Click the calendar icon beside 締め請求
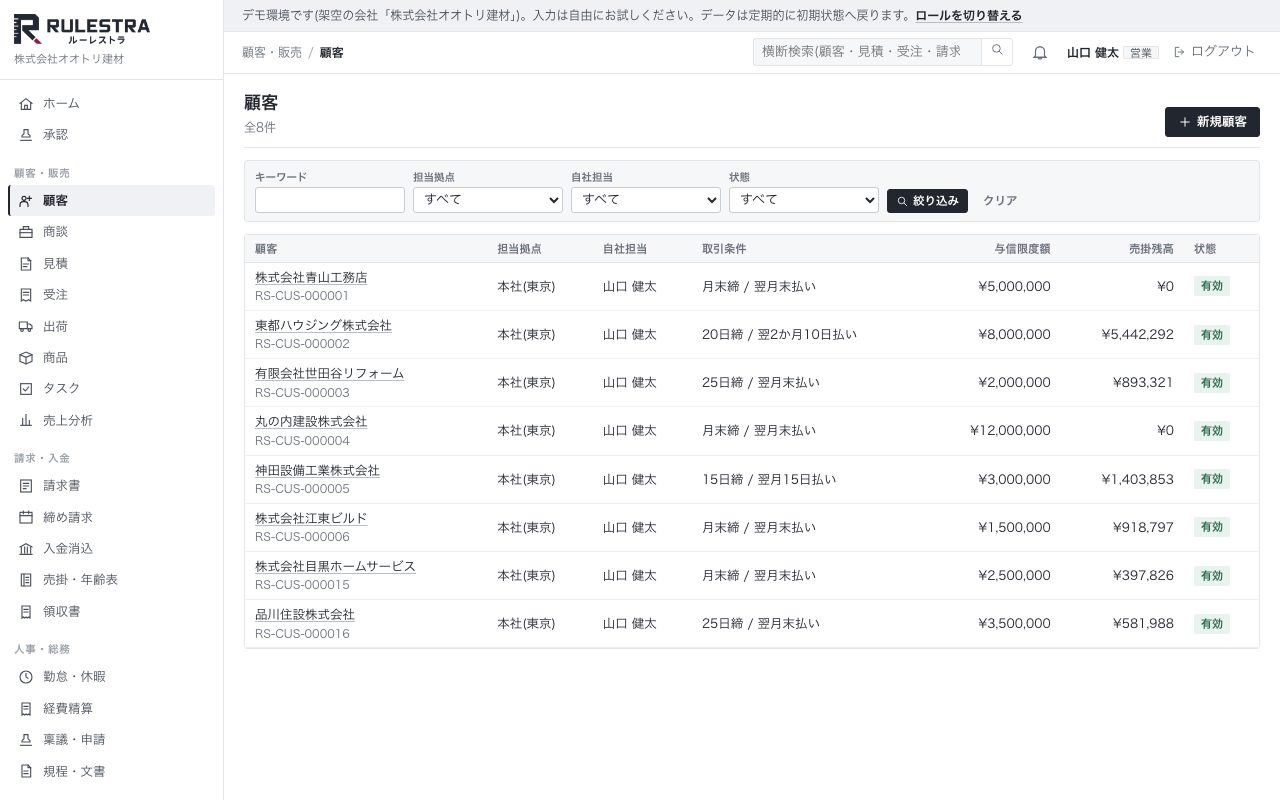Viewport: 1280px width, 800px height. [26, 518]
